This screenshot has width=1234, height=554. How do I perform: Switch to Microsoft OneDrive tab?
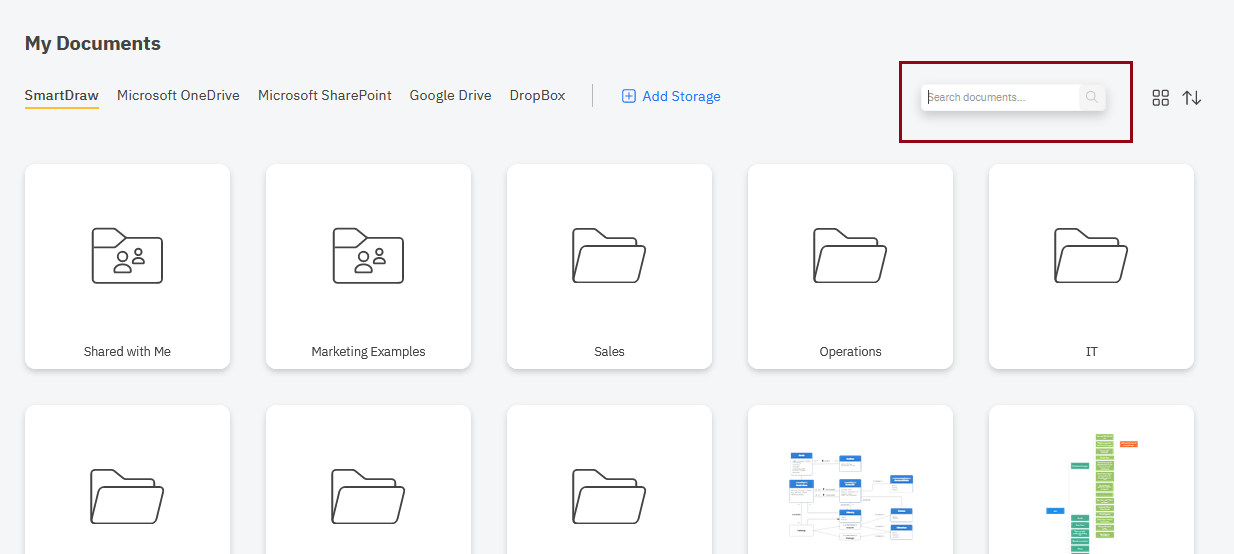click(178, 96)
